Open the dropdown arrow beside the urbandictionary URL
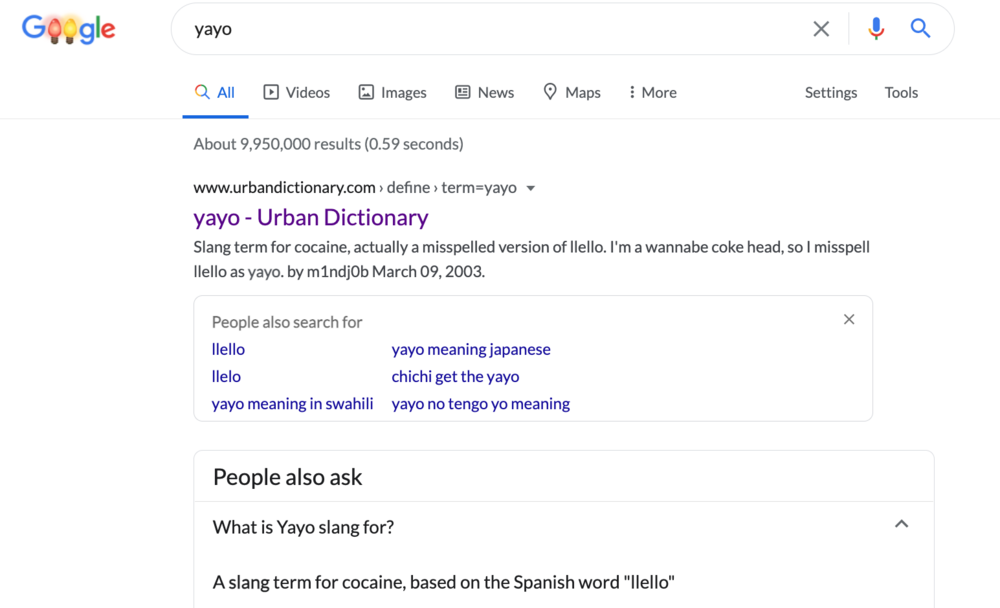Viewport: 1000px width, 608px height. [x=531, y=188]
